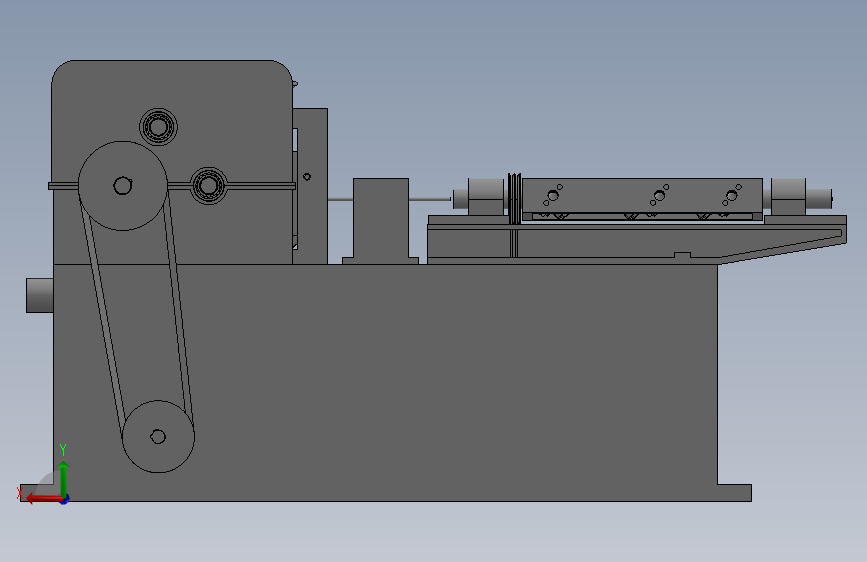Image resolution: width=867 pixels, height=562 pixels.
Task: Select the bearing right of the upper pulley
Action: (209, 185)
